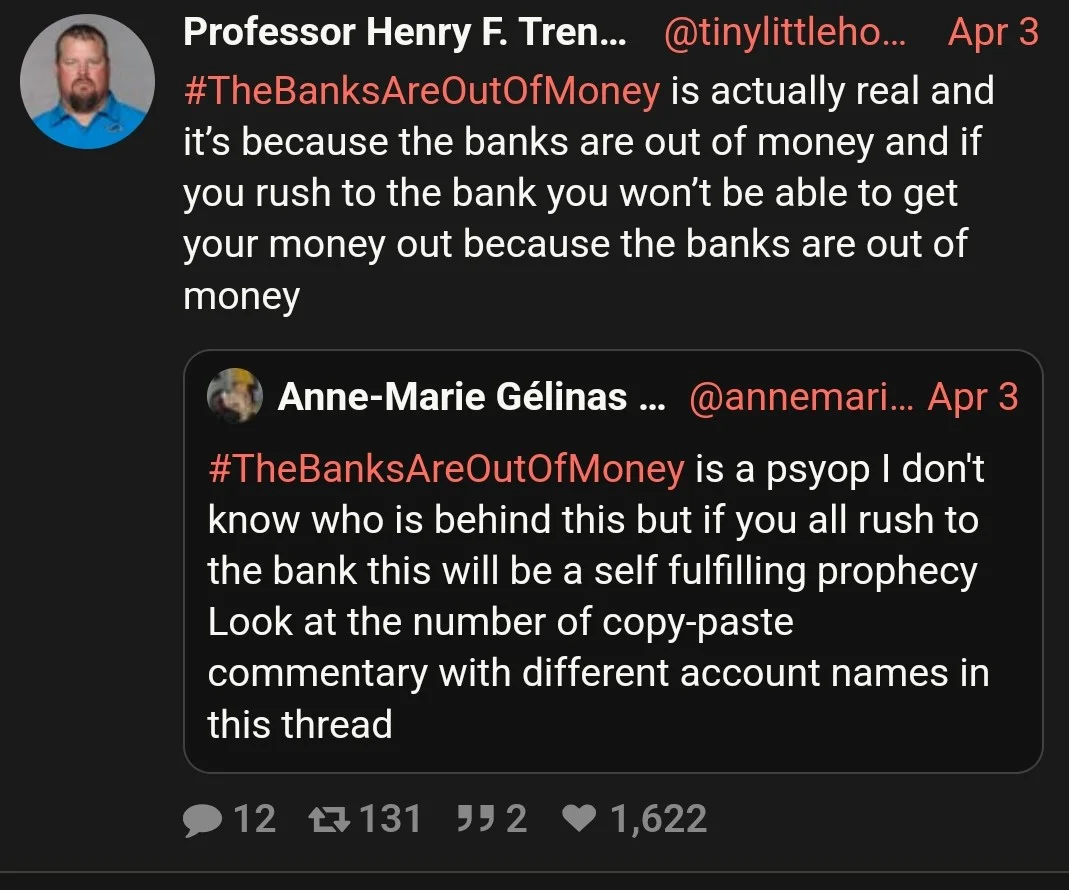
Task: Open Professor Henry's profile picture
Action: point(88,82)
